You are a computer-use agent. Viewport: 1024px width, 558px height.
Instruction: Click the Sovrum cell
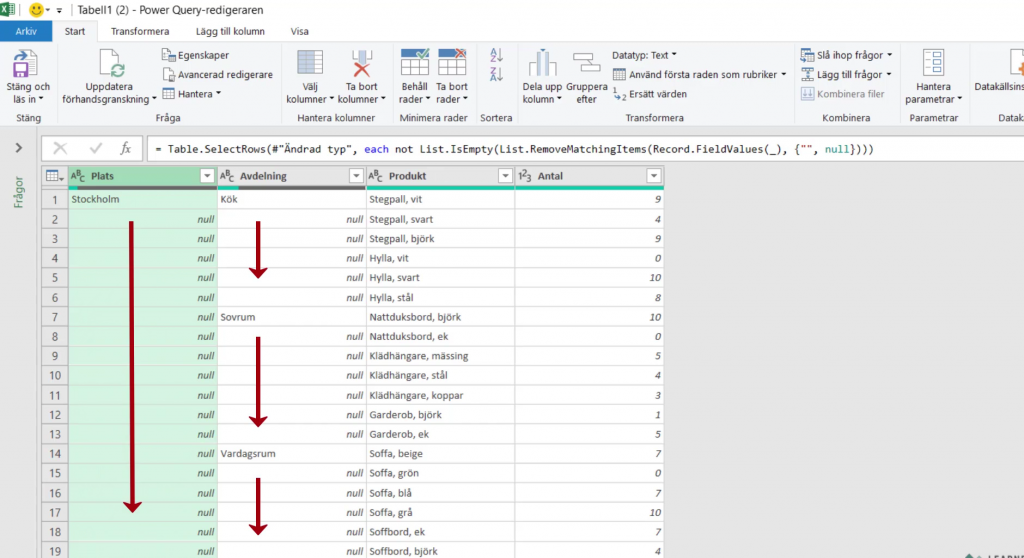click(x=291, y=317)
